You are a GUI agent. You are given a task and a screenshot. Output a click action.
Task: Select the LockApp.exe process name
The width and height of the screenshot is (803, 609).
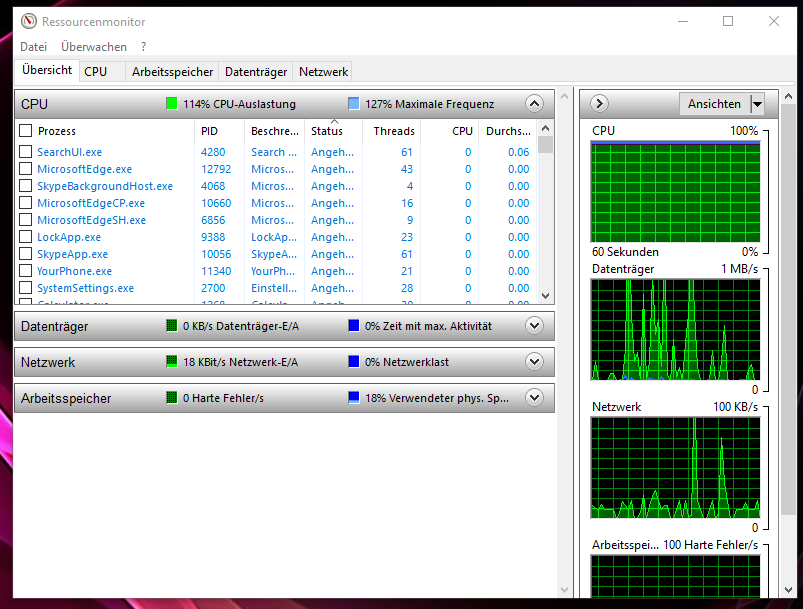[69, 237]
